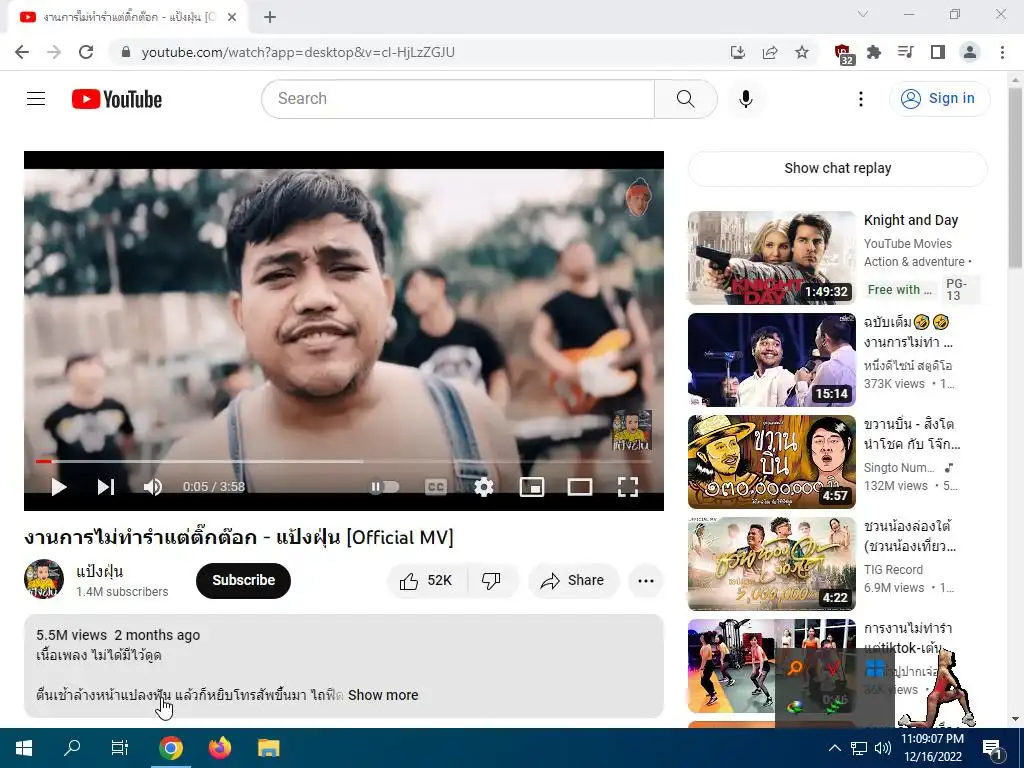Mute the video volume
Image resolution: width=1024 pixels, height=768 pixels.
click(153, 487)
